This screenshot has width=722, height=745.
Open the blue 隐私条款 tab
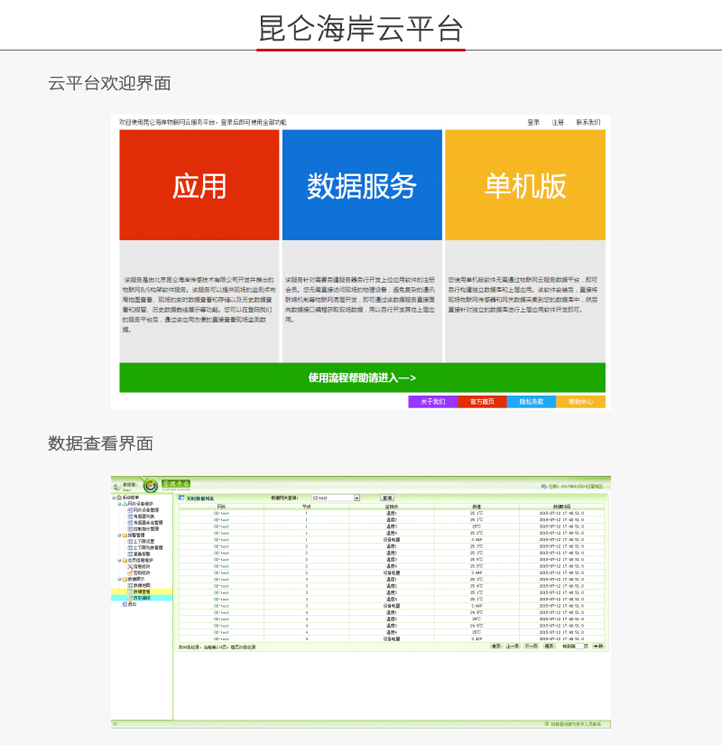[x=532, y=402]
